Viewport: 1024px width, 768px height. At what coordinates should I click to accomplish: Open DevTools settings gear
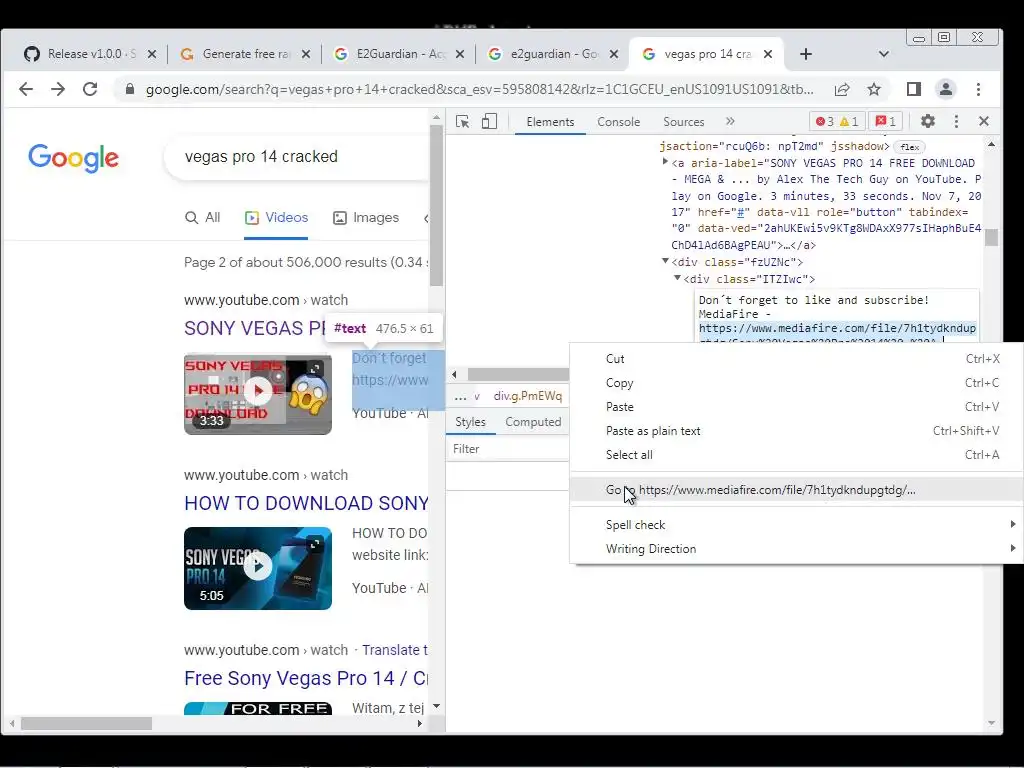click(927, 121)
